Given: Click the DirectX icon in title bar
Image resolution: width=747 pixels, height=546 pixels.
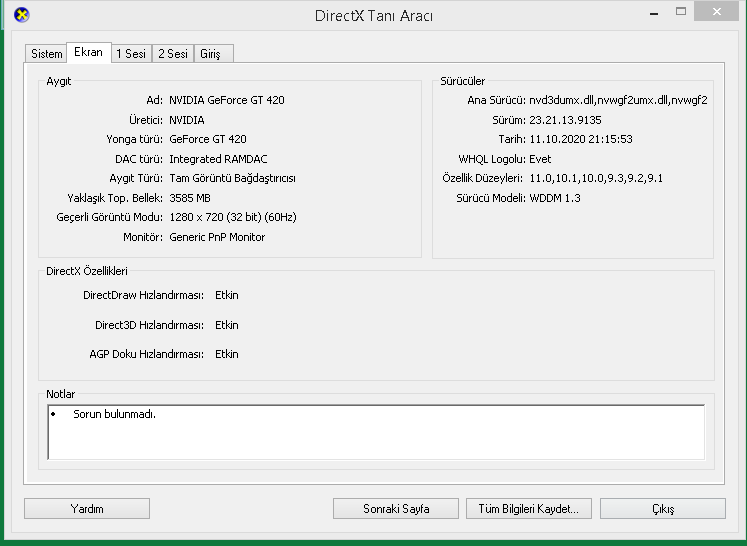Looking at the screenshot, I should click(21, 15).
